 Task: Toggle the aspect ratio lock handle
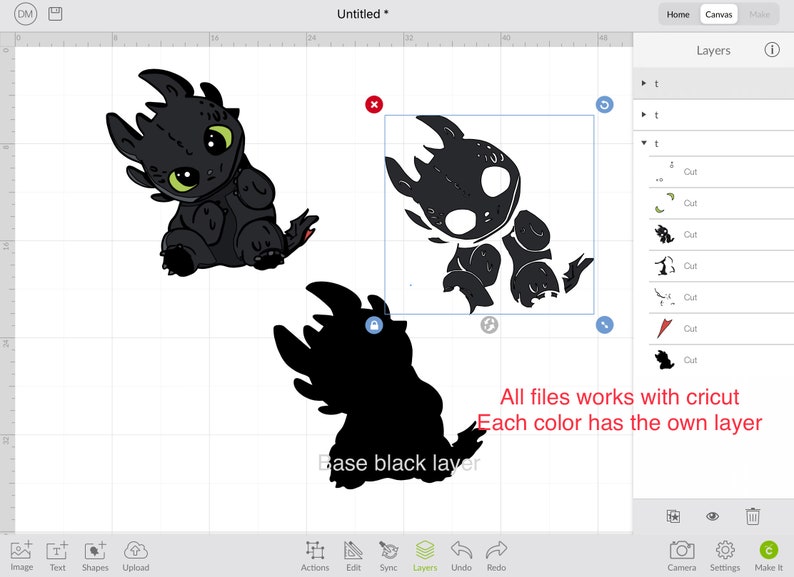pos(374,325)
